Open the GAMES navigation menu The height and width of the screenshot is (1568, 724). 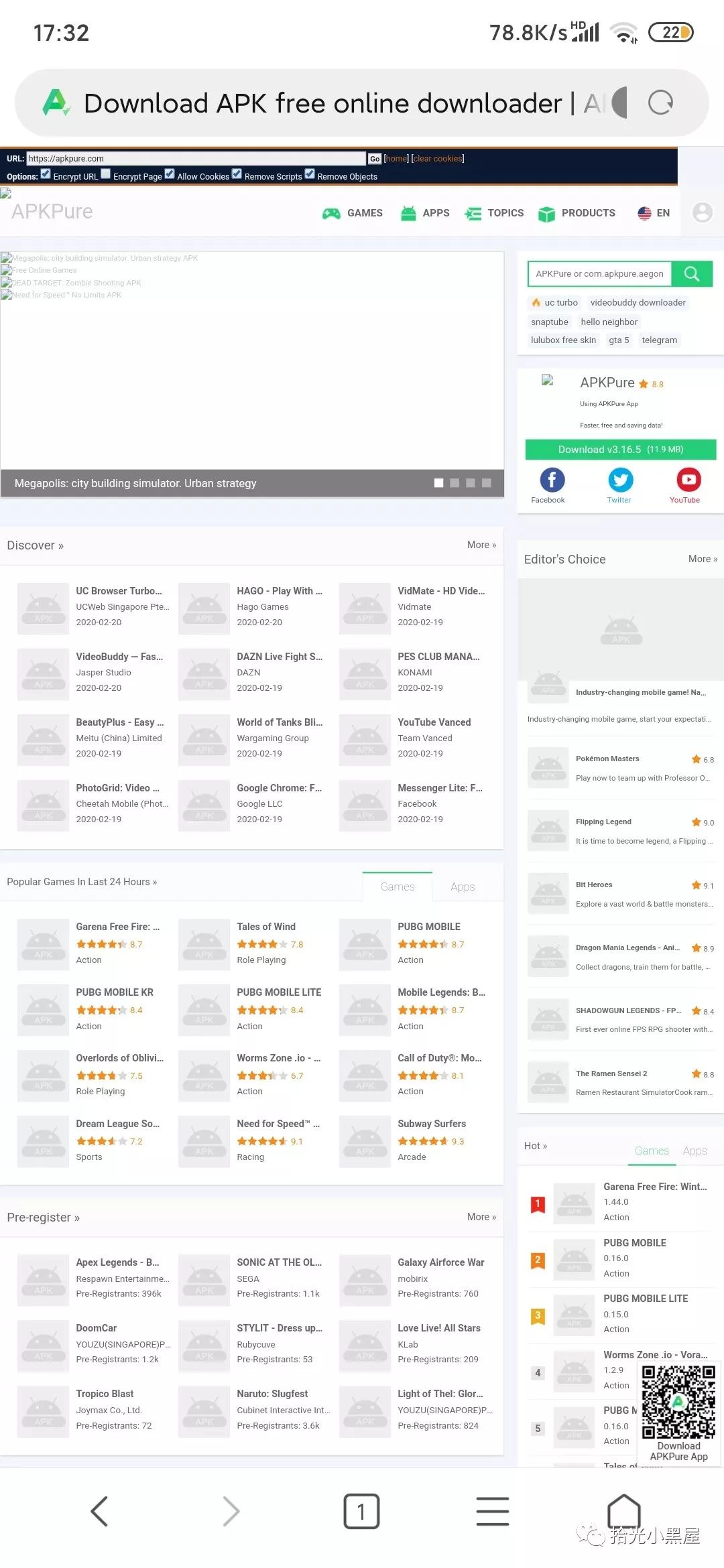[x=353, y=213]
